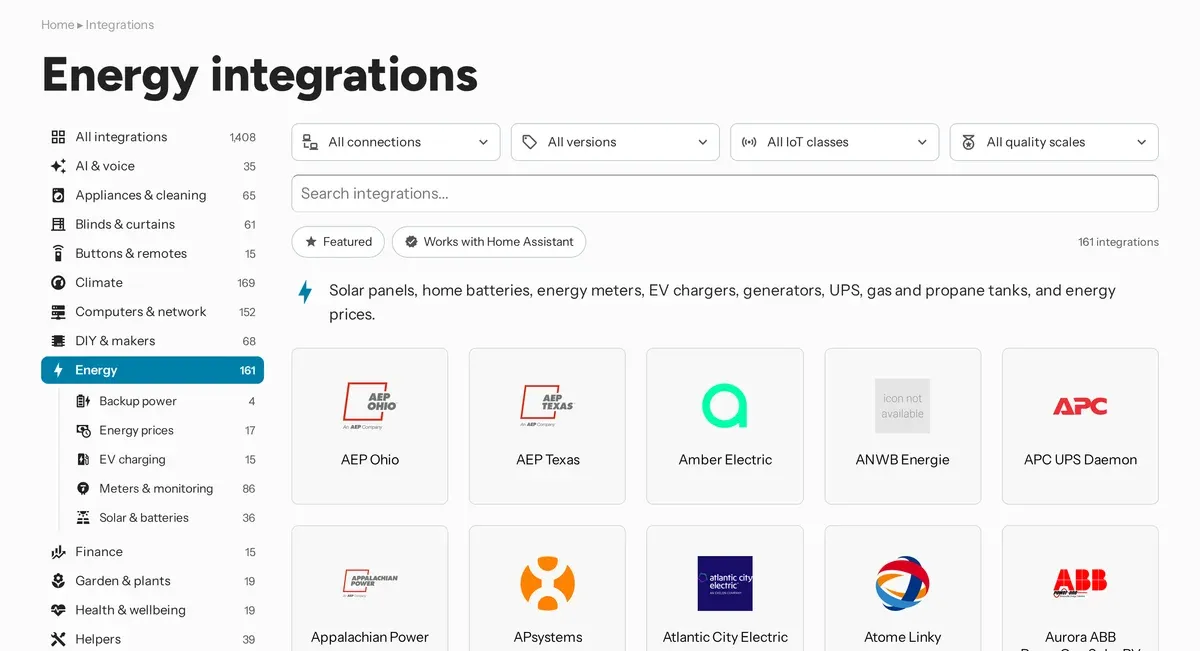Select the Climate category
This screenshot has height=651, width=1200.
[x=152, y=283]
